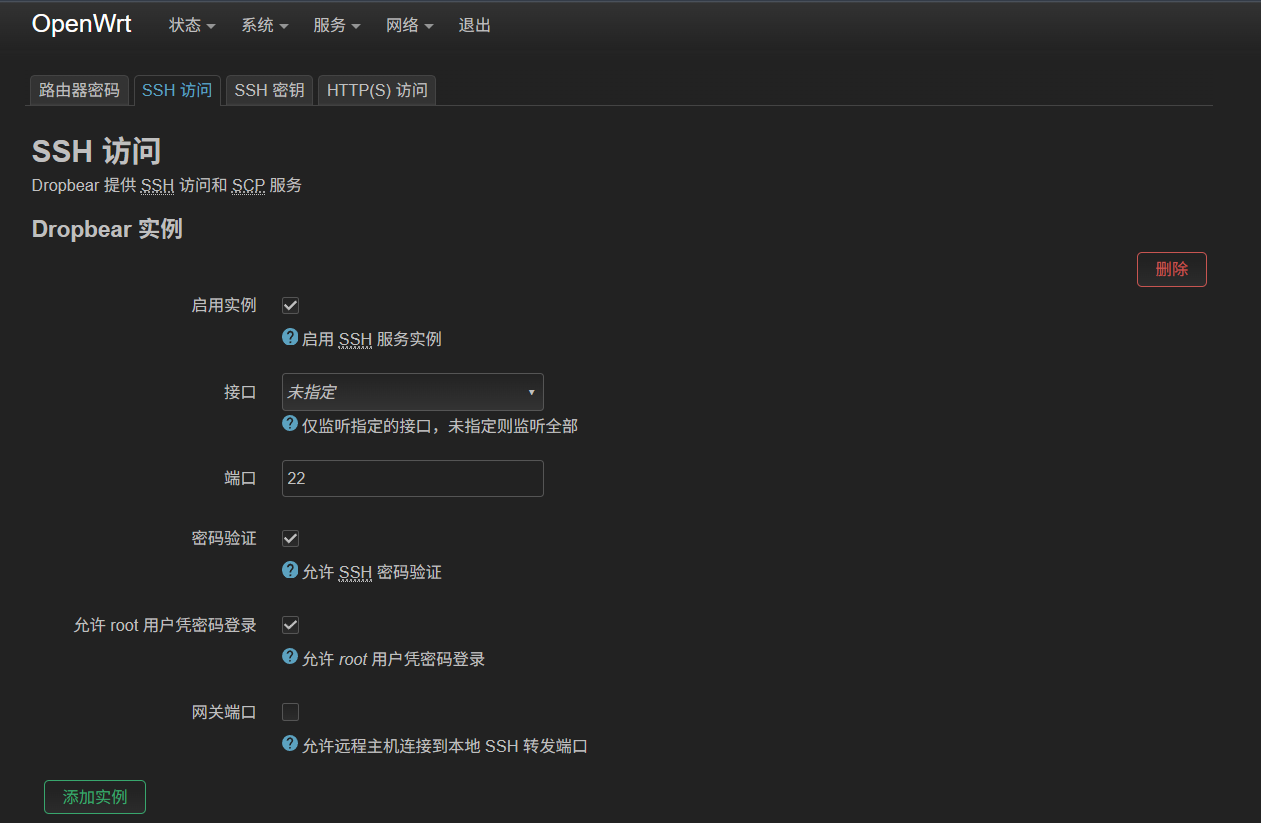Switch to the SSH 密钥 tab
1261x823 pixels.
[x=269, y=90]
